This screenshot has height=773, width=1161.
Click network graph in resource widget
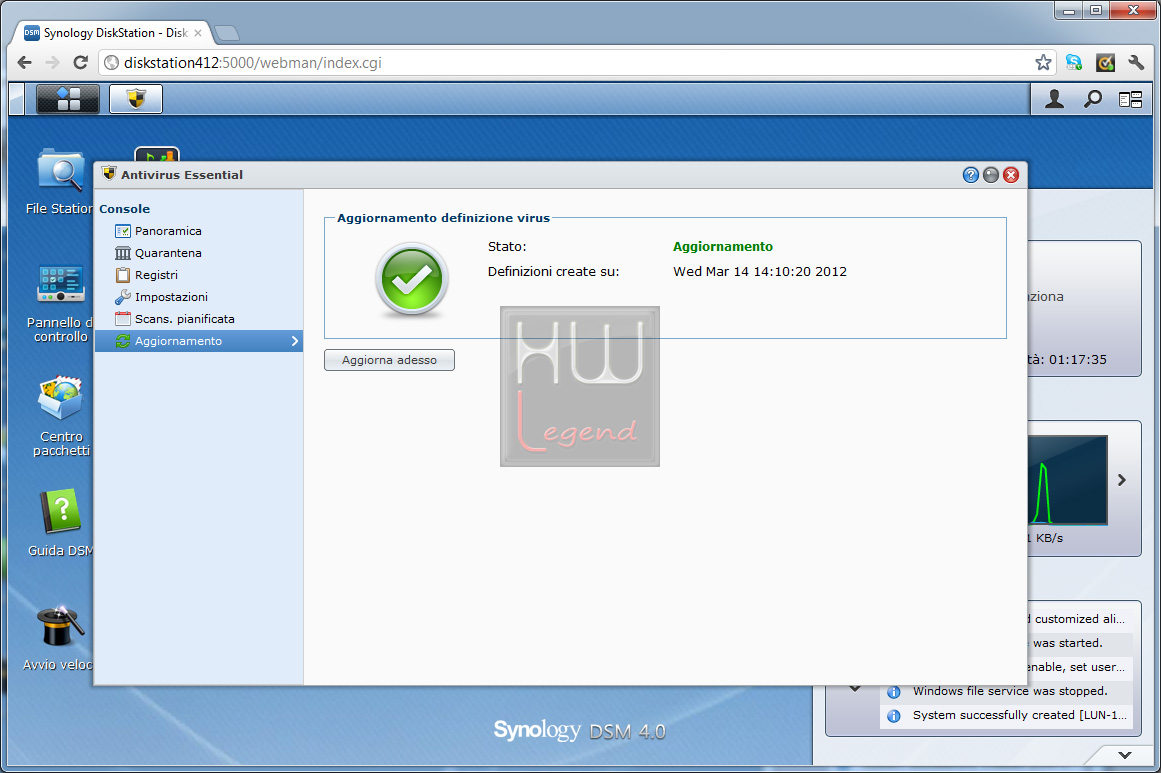click(1068, 480)
